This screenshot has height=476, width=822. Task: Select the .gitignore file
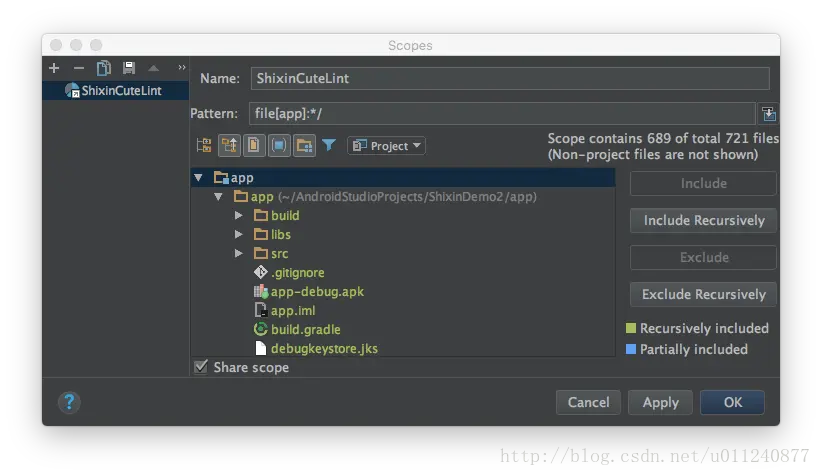coord(298,273)
